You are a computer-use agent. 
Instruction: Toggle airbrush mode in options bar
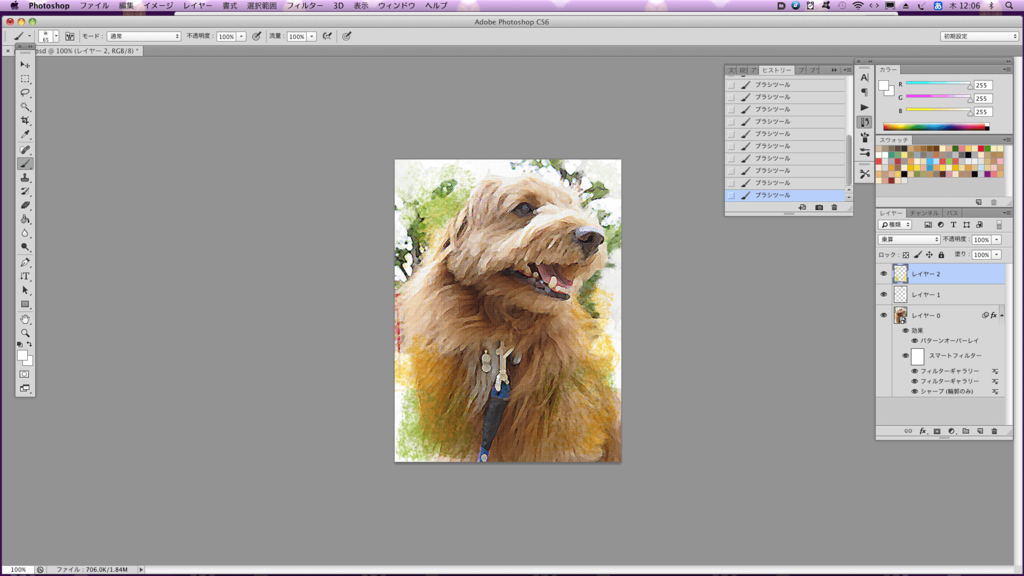click(x=327, y=37)
